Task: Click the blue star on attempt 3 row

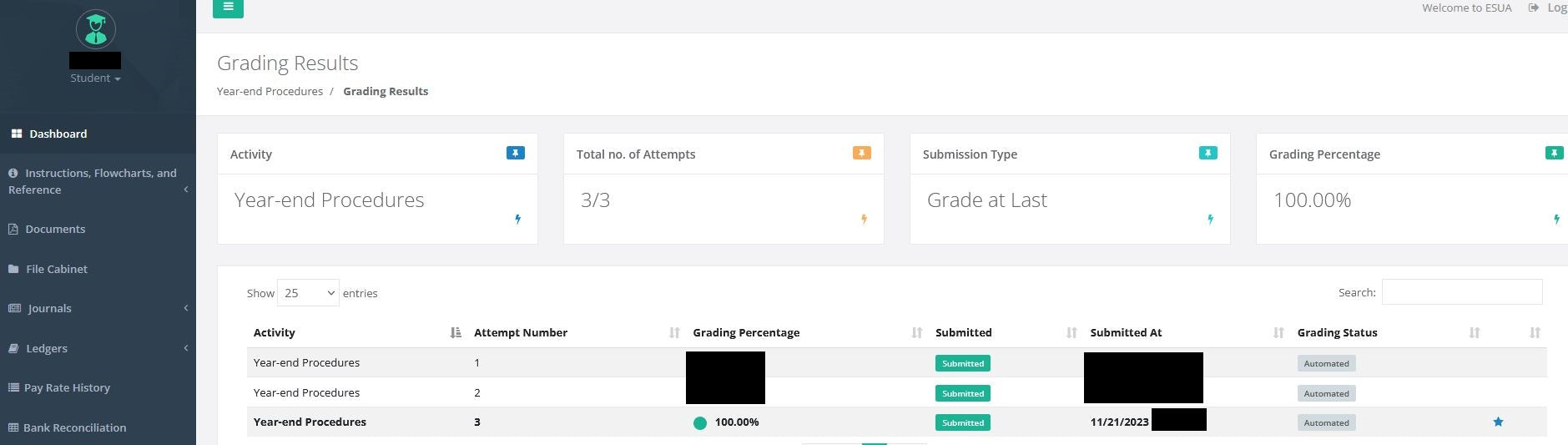Action: 1498,422
